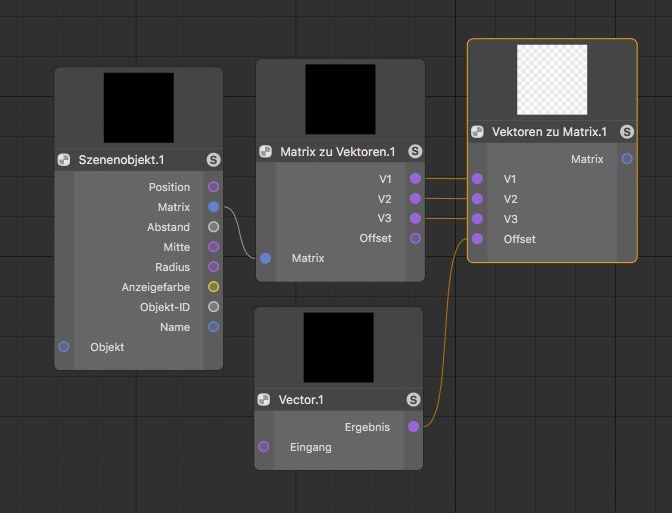Viewport: 672px width, 513px height.
Task: Toggle solo S on Vektoren zu Matrix.1
Action: (x=627, y=132)
